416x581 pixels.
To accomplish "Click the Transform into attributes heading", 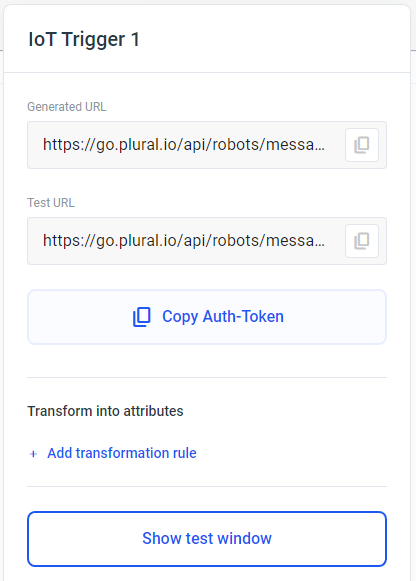I will click(x=105, y=411).
